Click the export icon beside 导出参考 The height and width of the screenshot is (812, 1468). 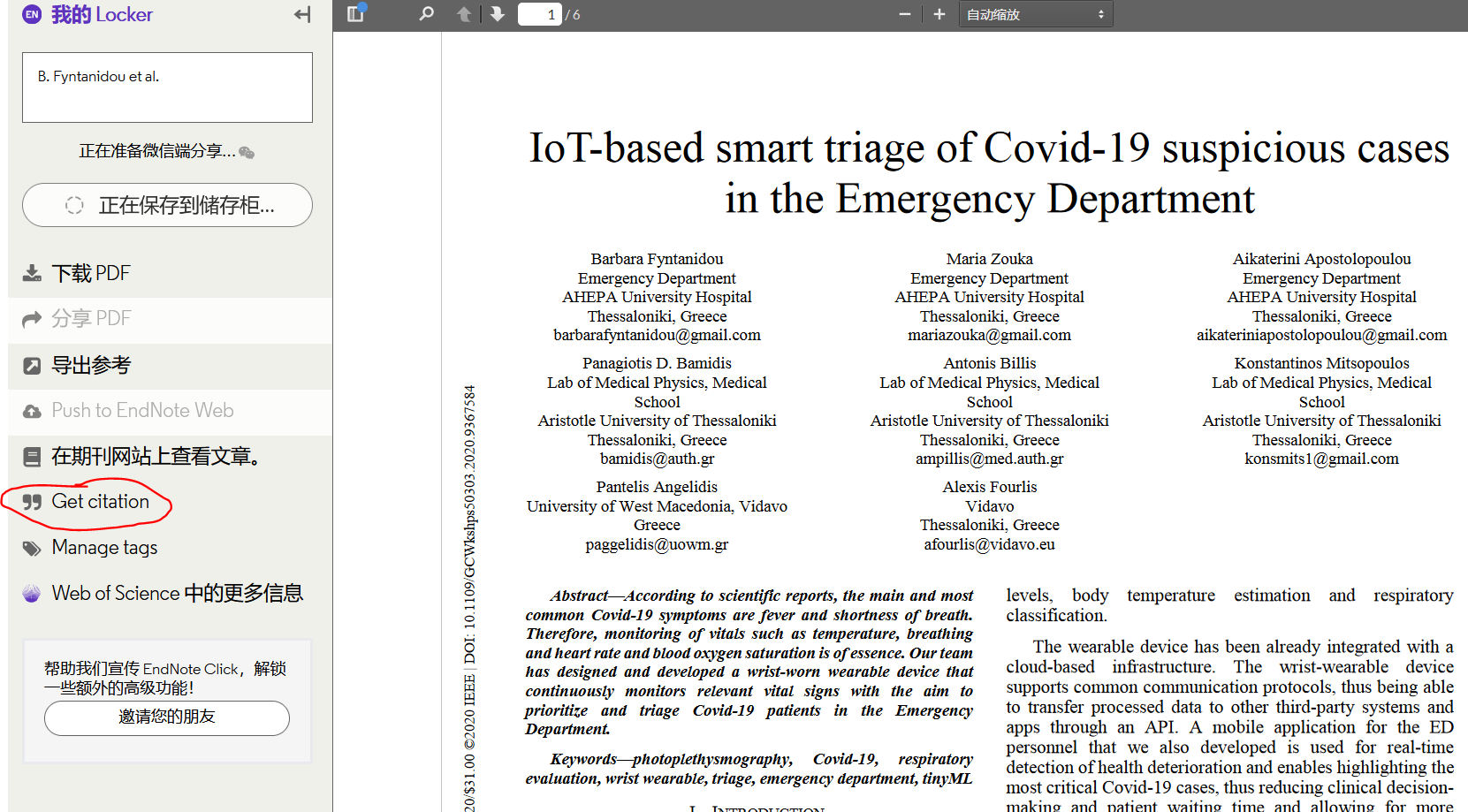pos(32,366)
